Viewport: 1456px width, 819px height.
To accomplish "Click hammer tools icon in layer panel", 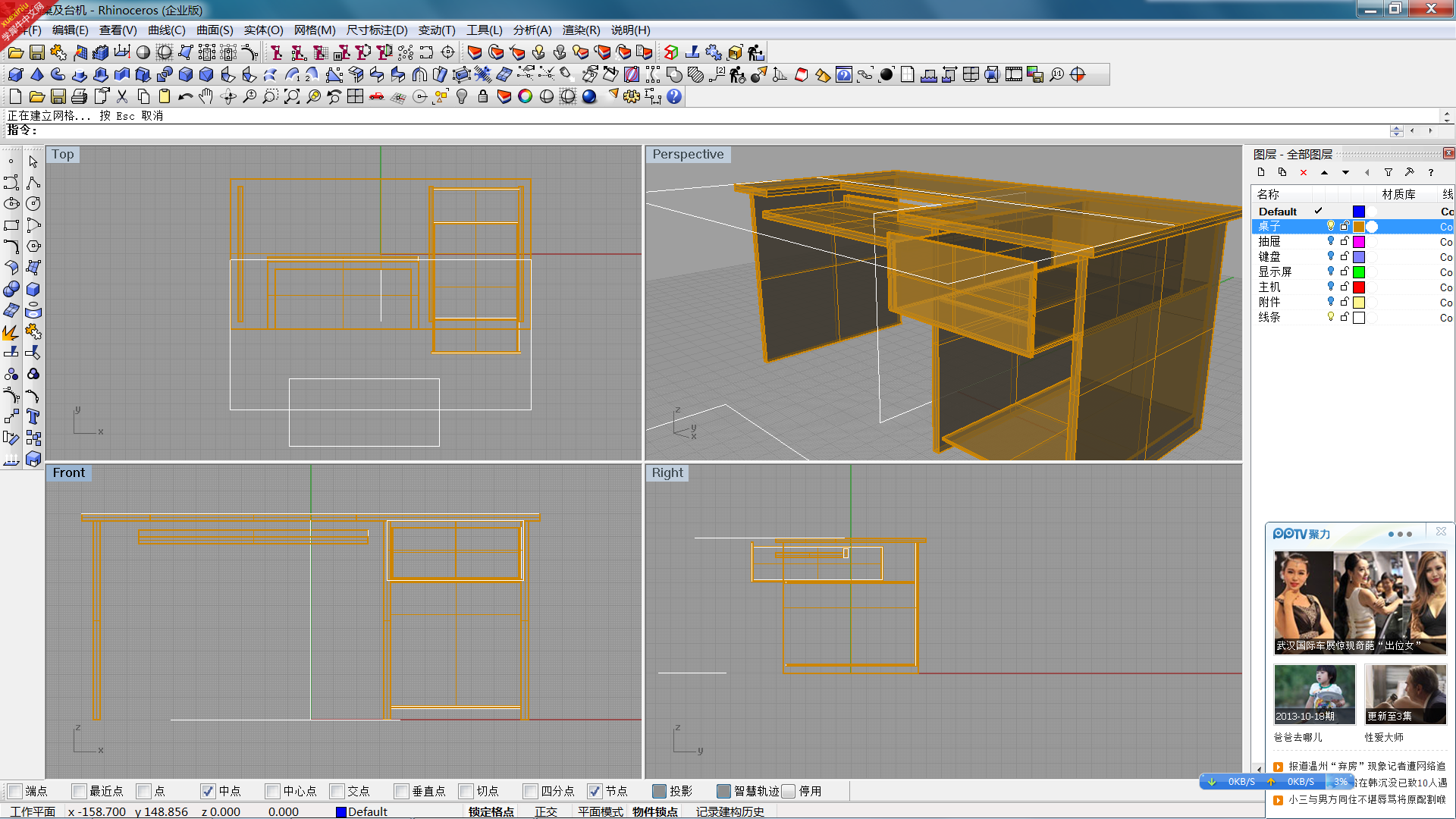I will (x=1410, y=172).
